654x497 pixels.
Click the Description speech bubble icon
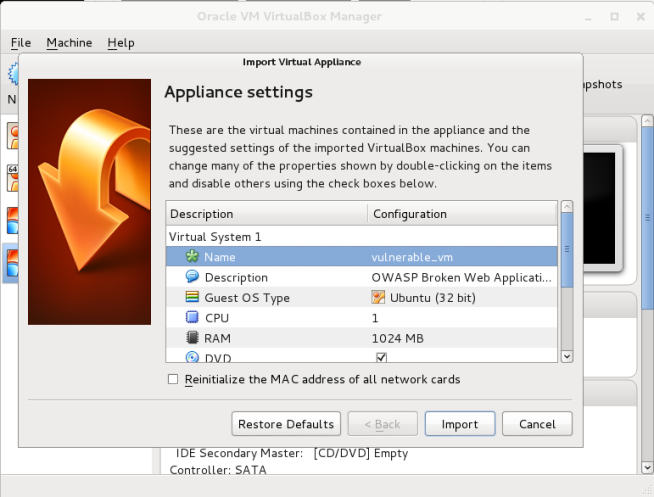click(192, 277)
